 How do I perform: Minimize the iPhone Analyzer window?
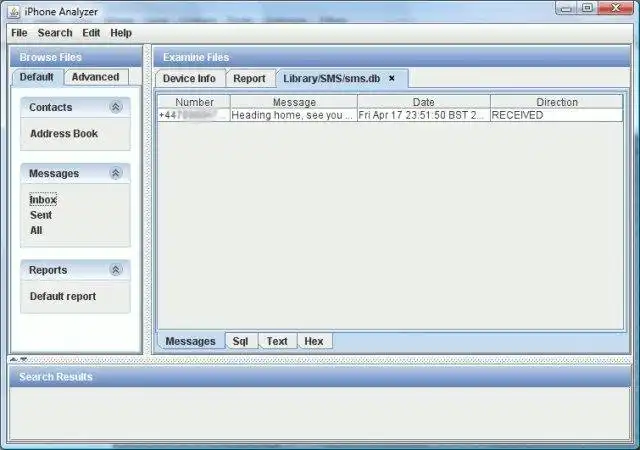pyautogui.click(x=566, y=8)
